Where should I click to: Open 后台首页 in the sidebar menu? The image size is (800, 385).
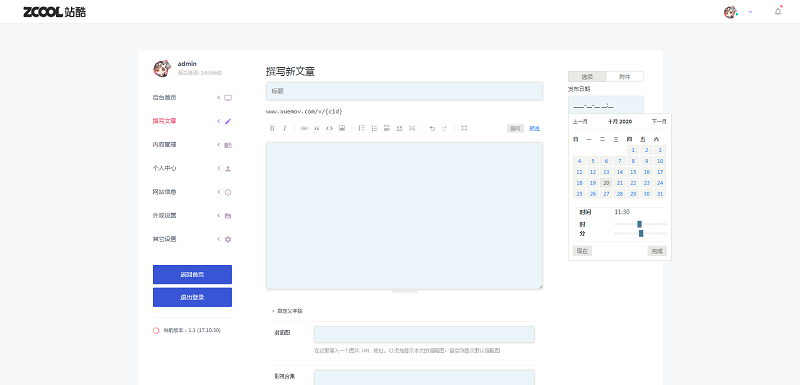pyautogui.click(x=164, y=97)
